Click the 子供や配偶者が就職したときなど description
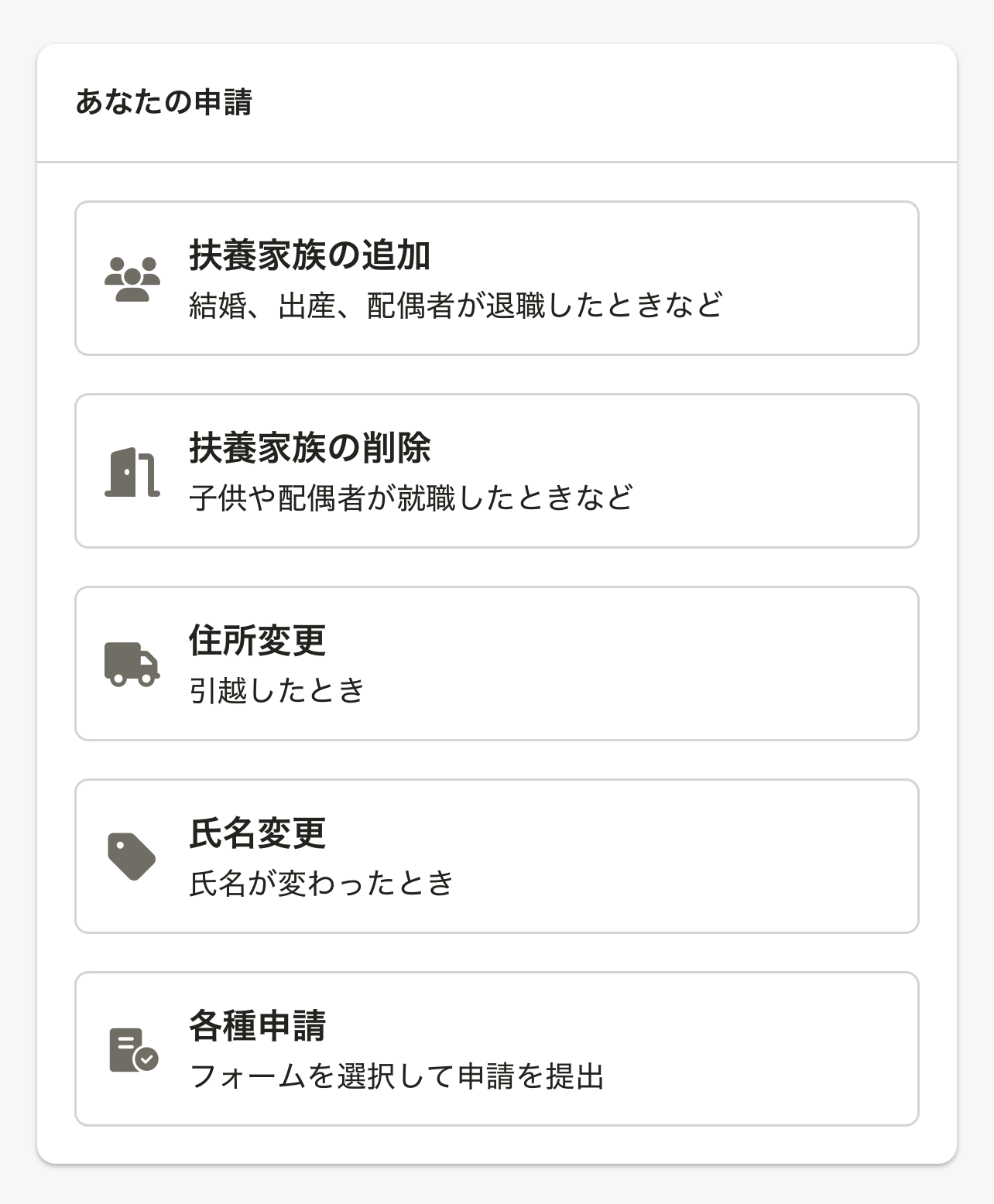 411,498
